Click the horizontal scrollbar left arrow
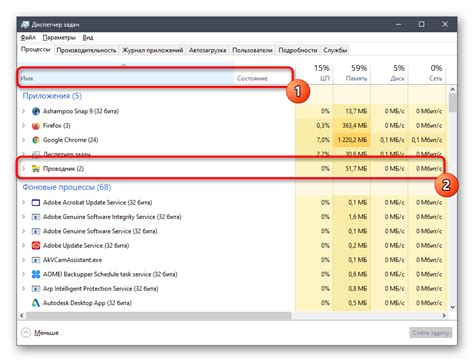This screenshot has height=362, width=474. point(22,315)
